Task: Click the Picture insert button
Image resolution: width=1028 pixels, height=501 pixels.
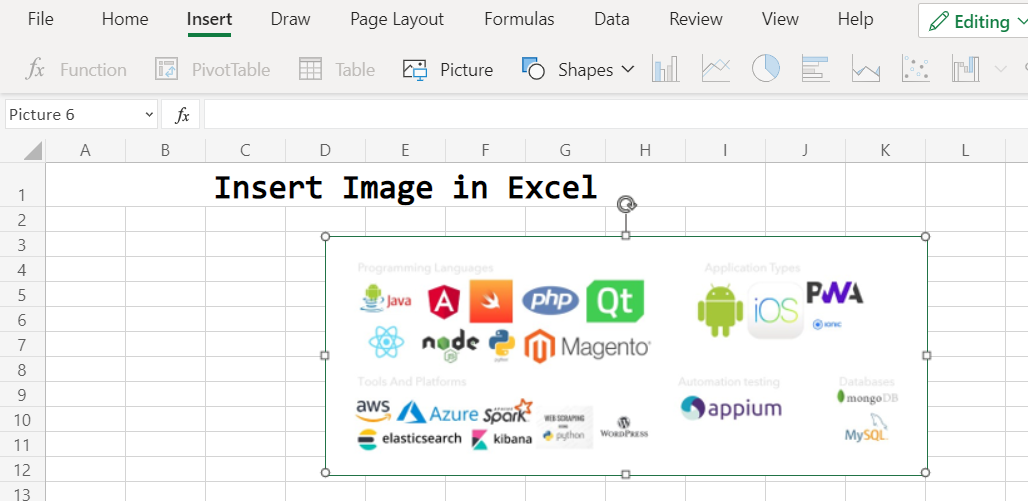Action: point(448,70)
